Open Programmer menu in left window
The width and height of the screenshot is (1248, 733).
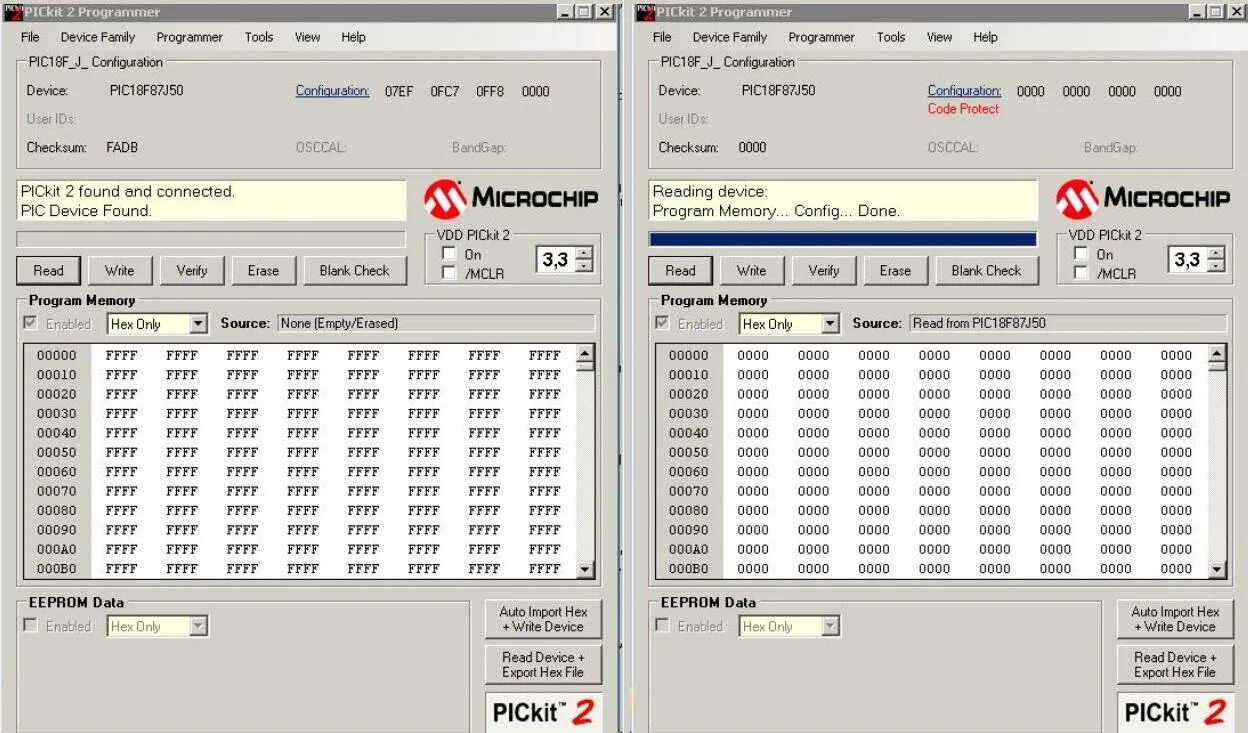189,37
